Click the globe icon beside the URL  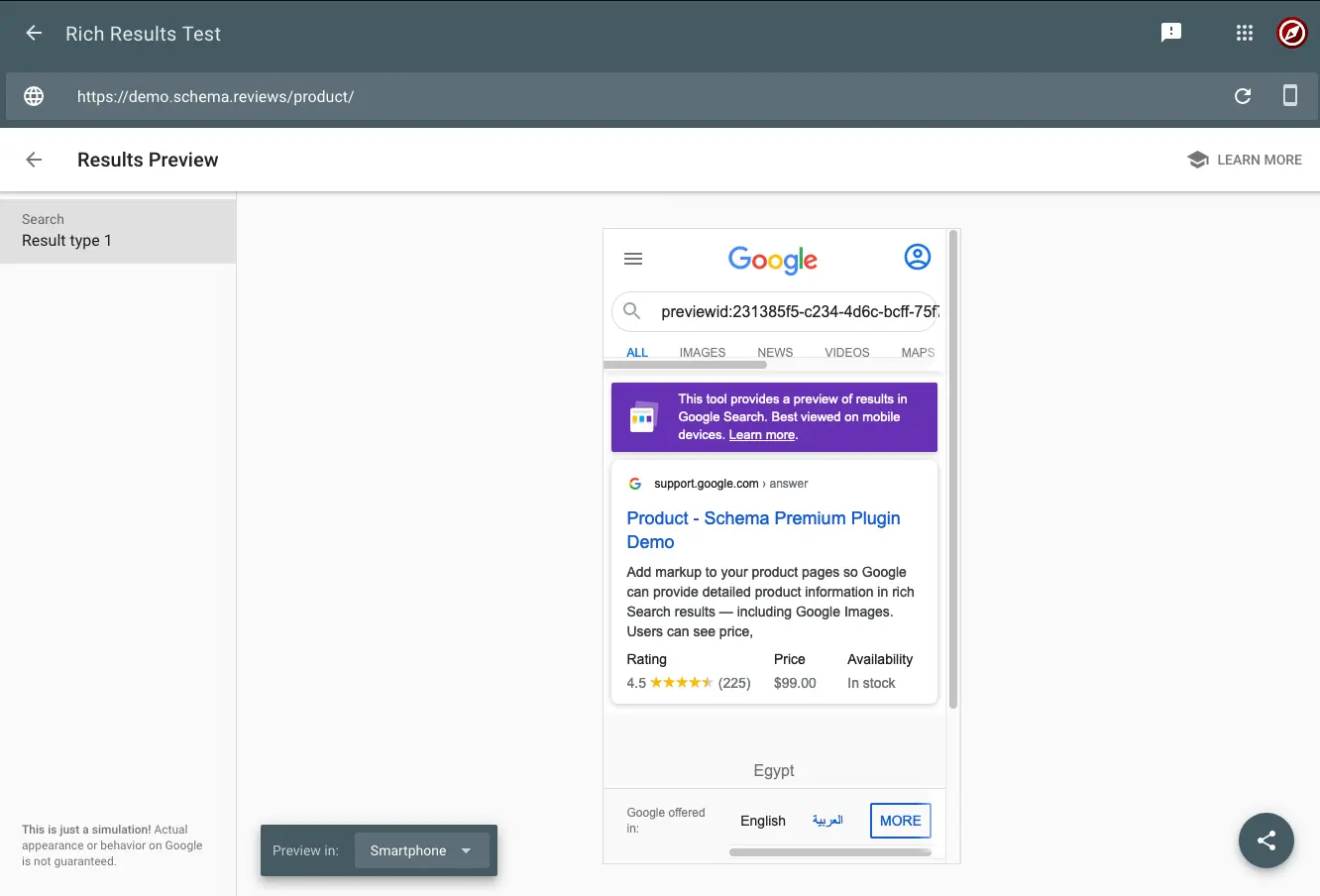tap(33, 96)
